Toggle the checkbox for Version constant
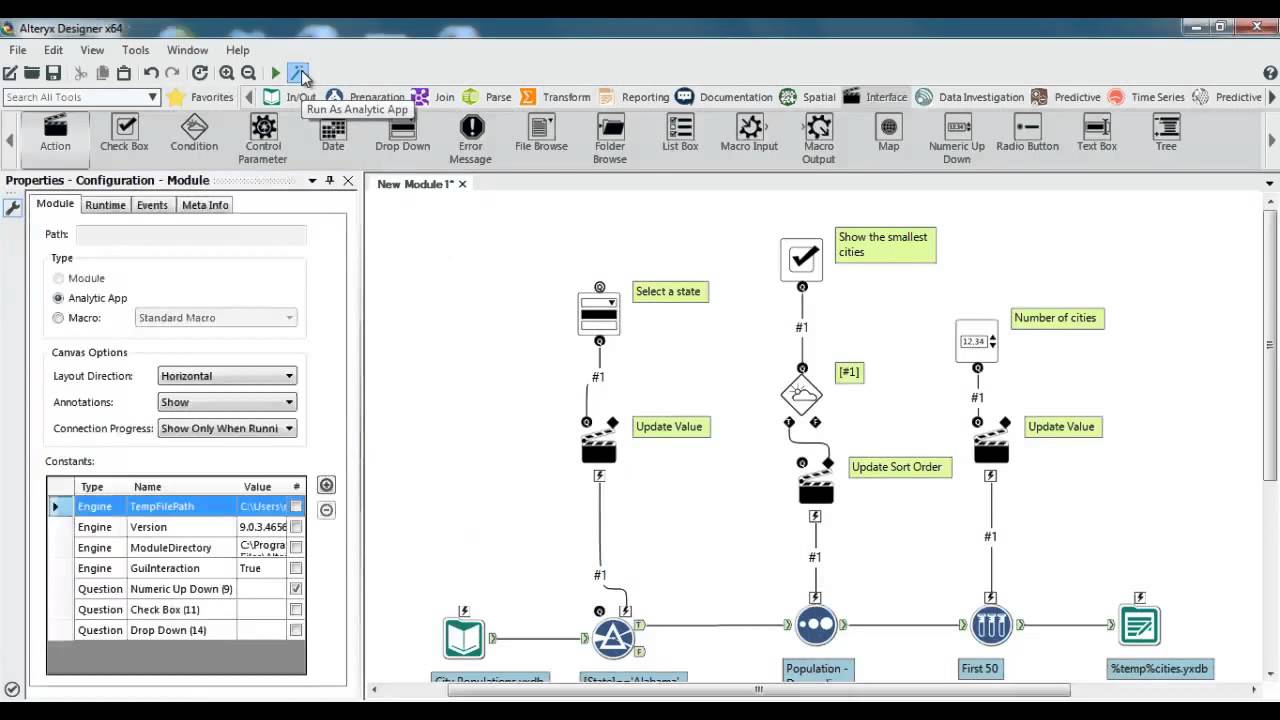This screenshot has width=1280, height=720. [296, 527]
